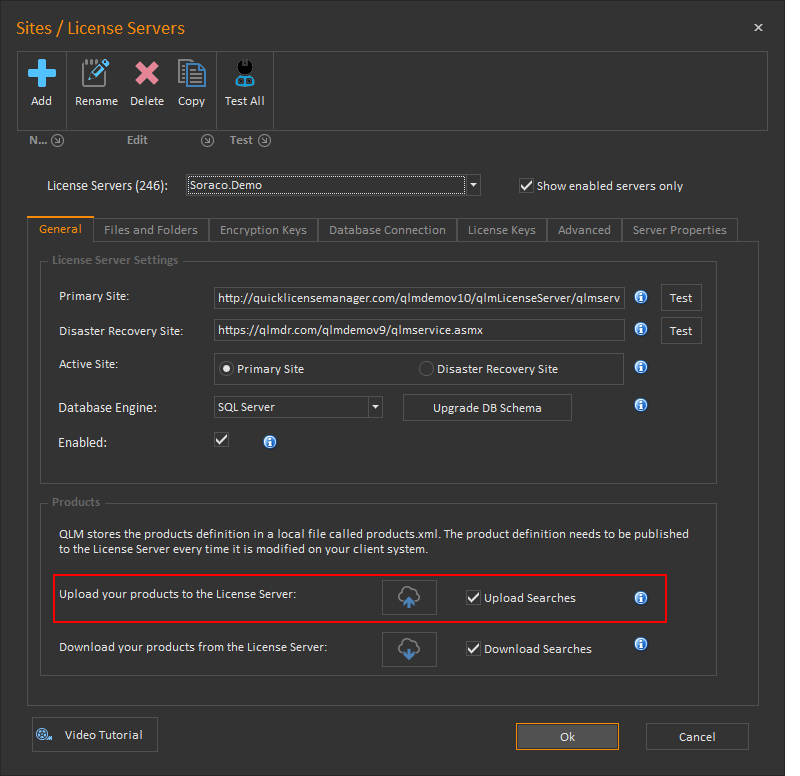
Task: Expand the License Servers dropdown
Action: point(473,185)
